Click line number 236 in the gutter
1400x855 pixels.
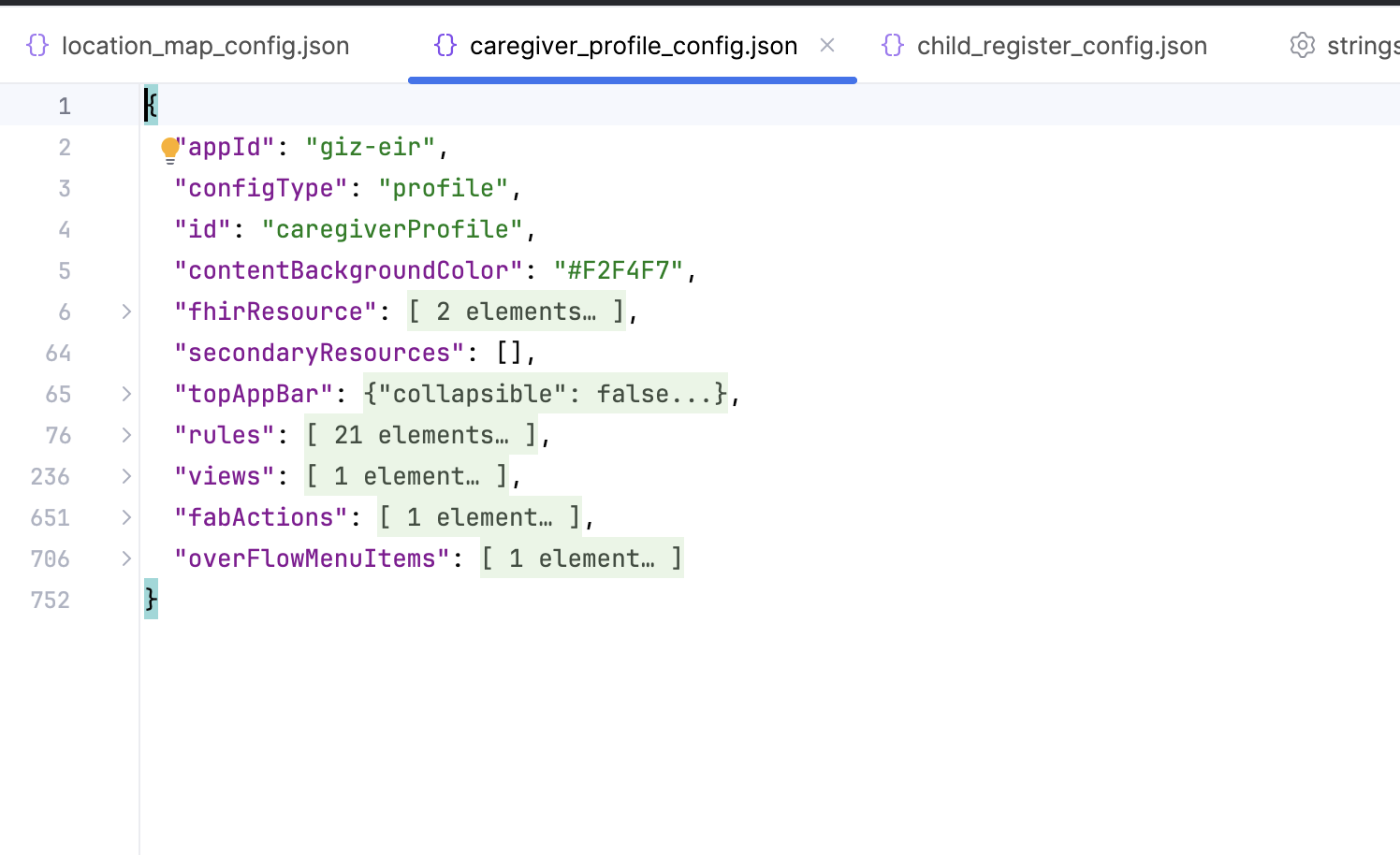click(x=51, y=476)
